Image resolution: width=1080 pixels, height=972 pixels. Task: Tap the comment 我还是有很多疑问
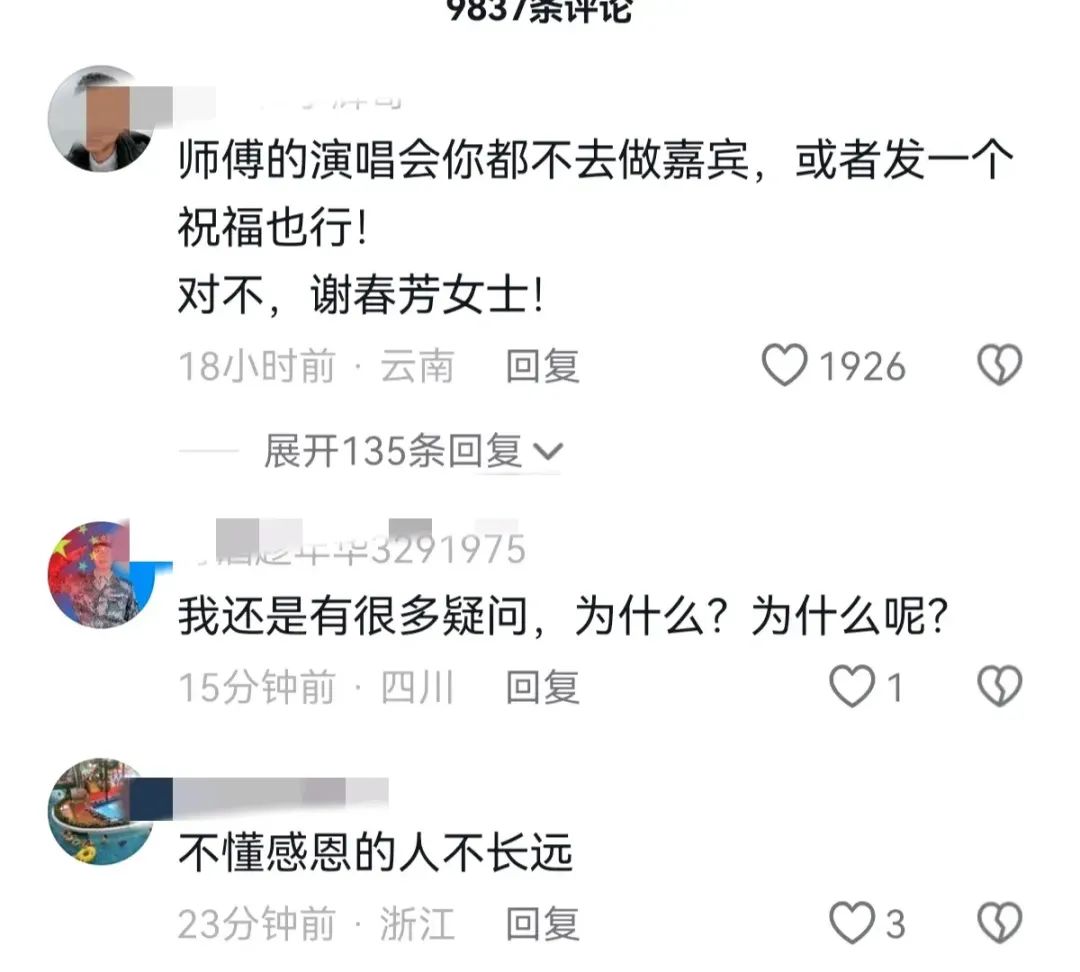(563, 615)
